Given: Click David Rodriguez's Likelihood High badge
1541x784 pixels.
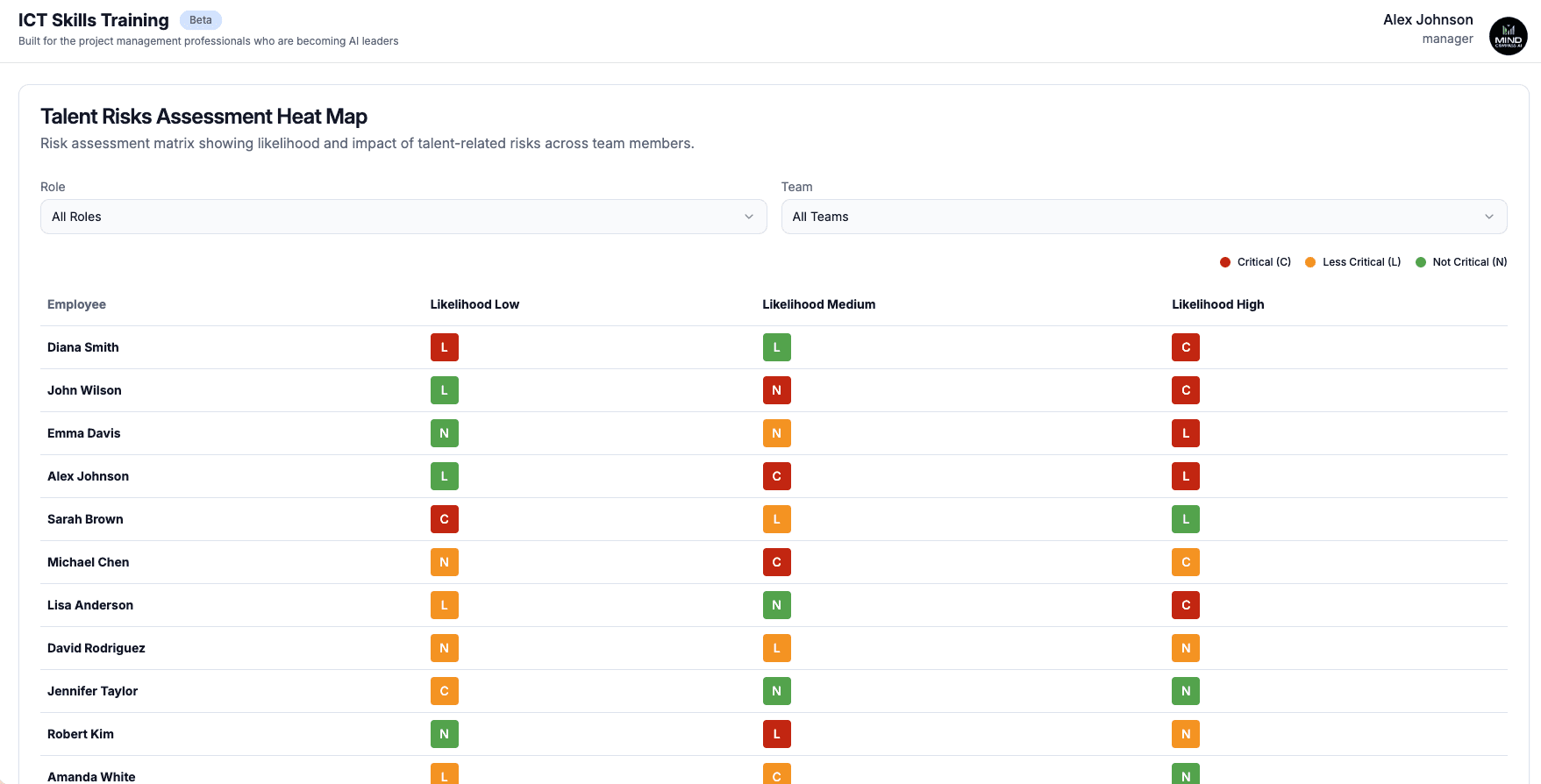Looking at the screenshot, I should click(x=1186, y=648).
